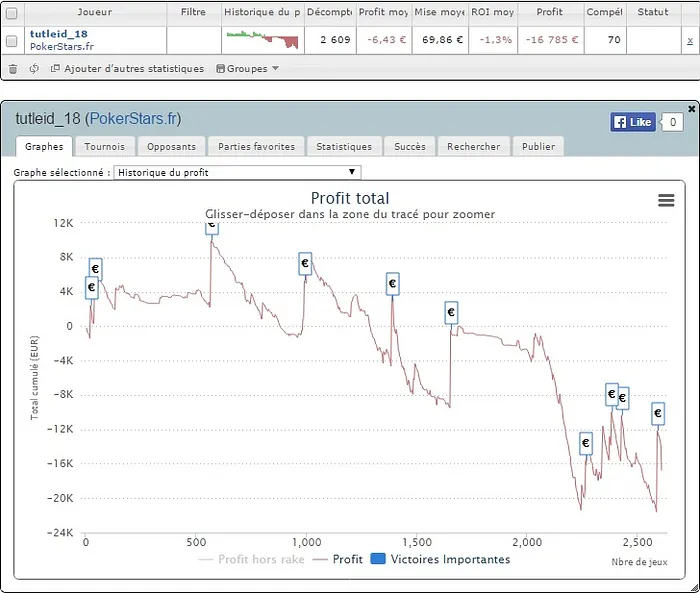Click the Facebook like count bubble
Screen dimensions: 700x593
coord(672,122)
